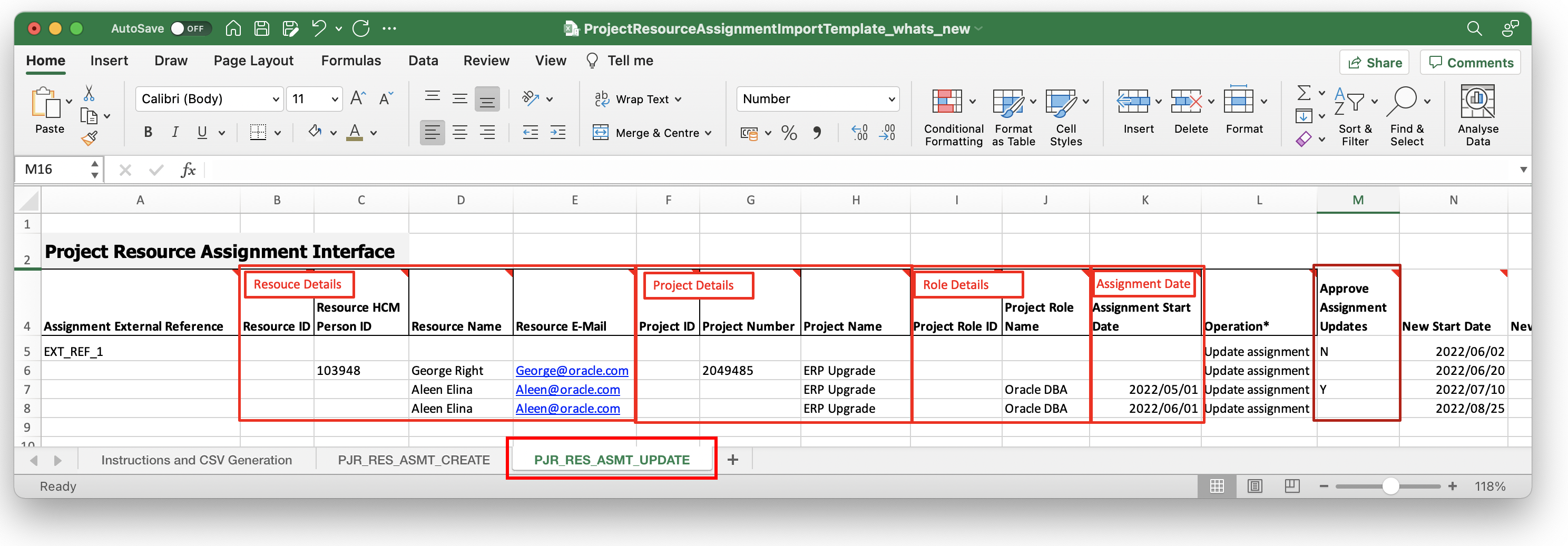Click the Share button
Image resolution: width=1568 pixels, height=546 pixels.
pyautogui.click(x=1374, y=62)
